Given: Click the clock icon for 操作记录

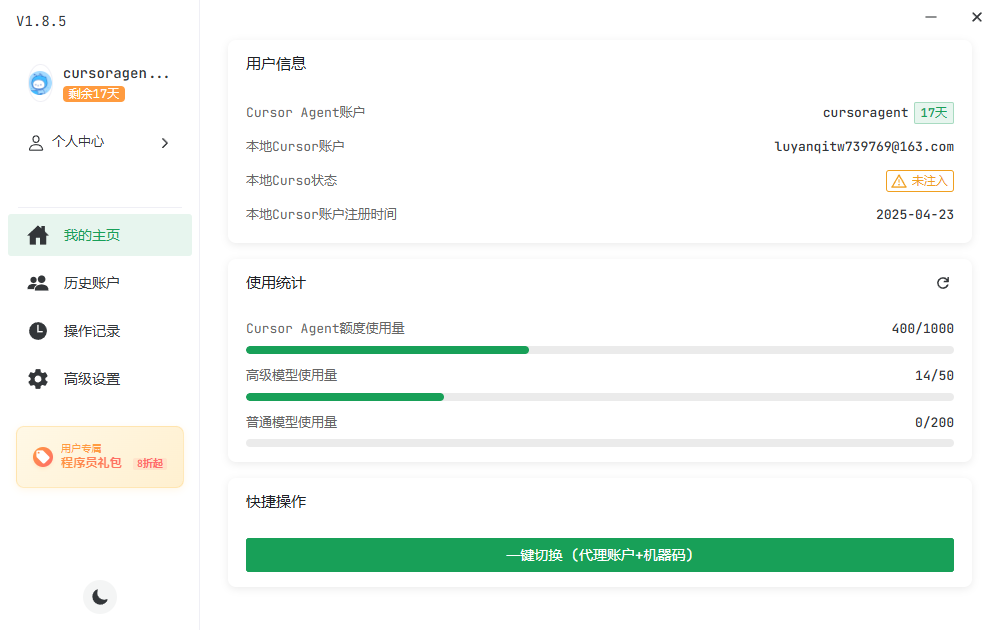Looking at the screenshot, I should pos(38,331).
